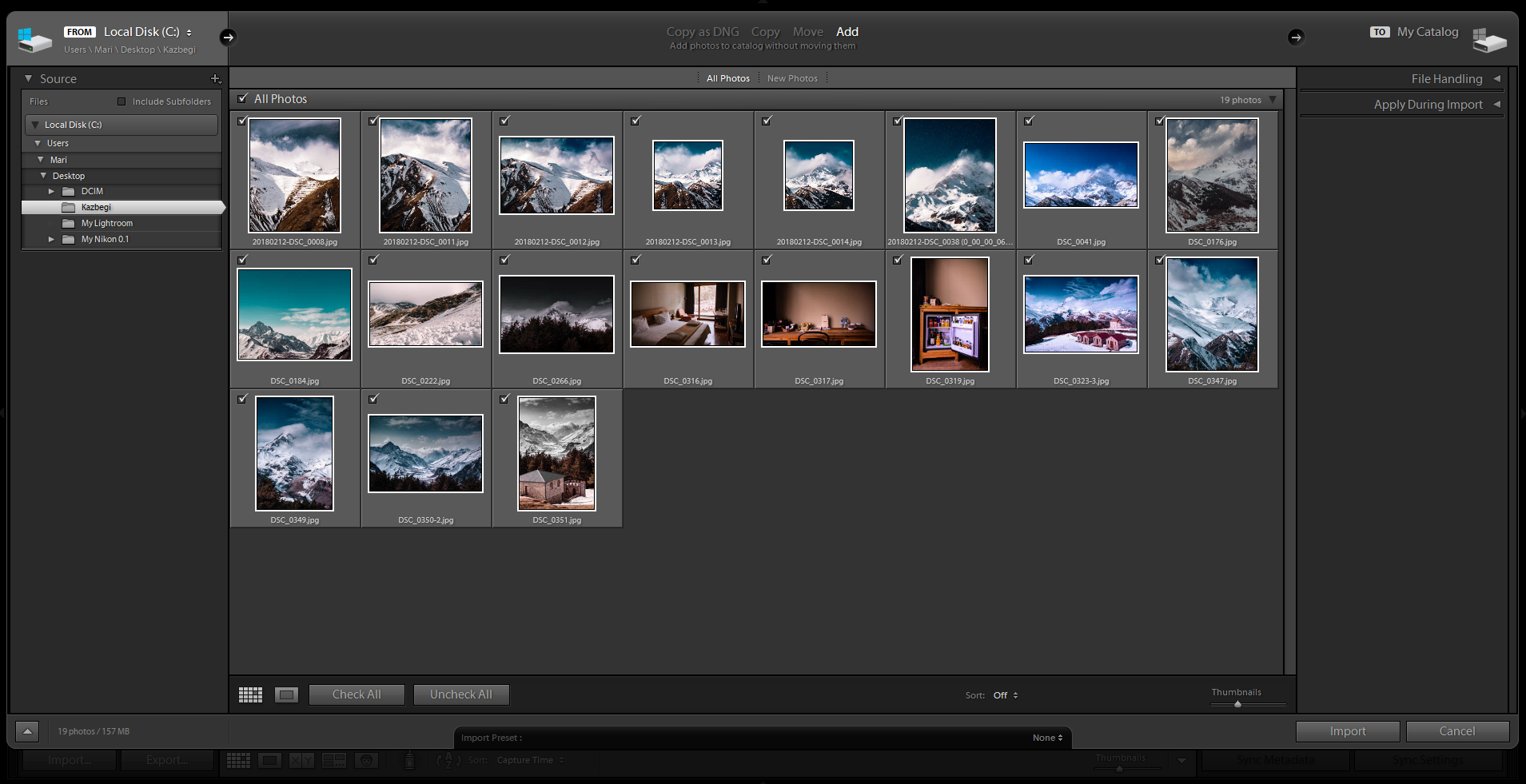This screenshot has width=1526, height=784.
Task: Switch to grid view icon
Action: pyautogui.click(x=250, y=694)
